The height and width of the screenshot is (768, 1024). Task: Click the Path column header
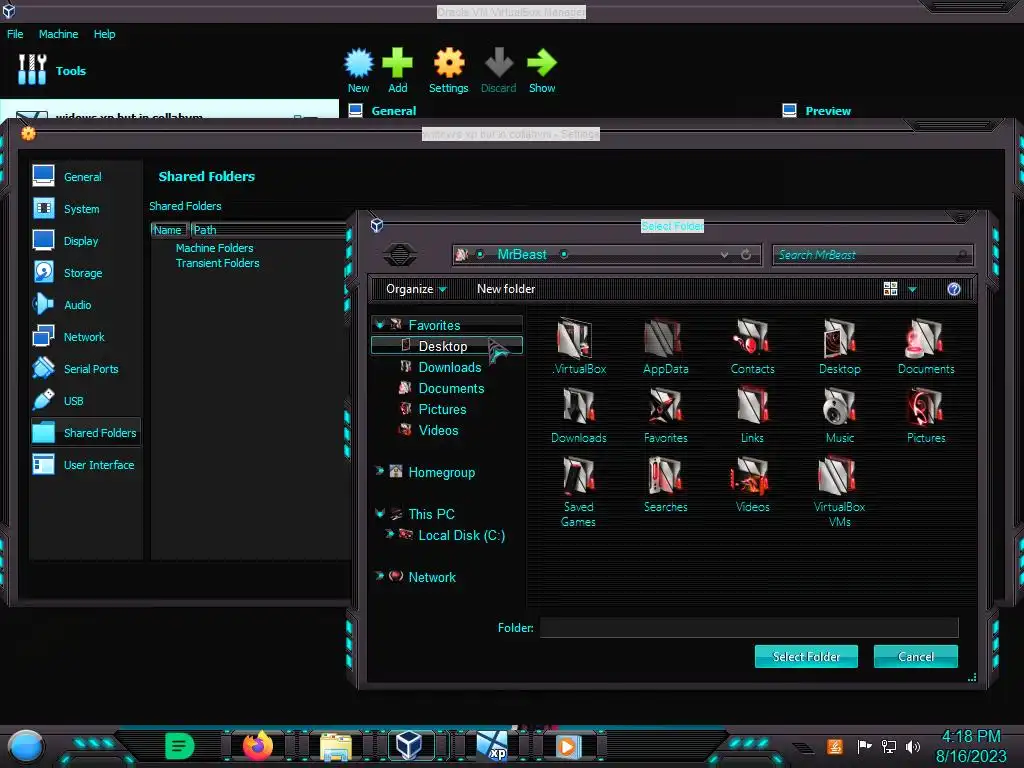click(x=269, y=230)
